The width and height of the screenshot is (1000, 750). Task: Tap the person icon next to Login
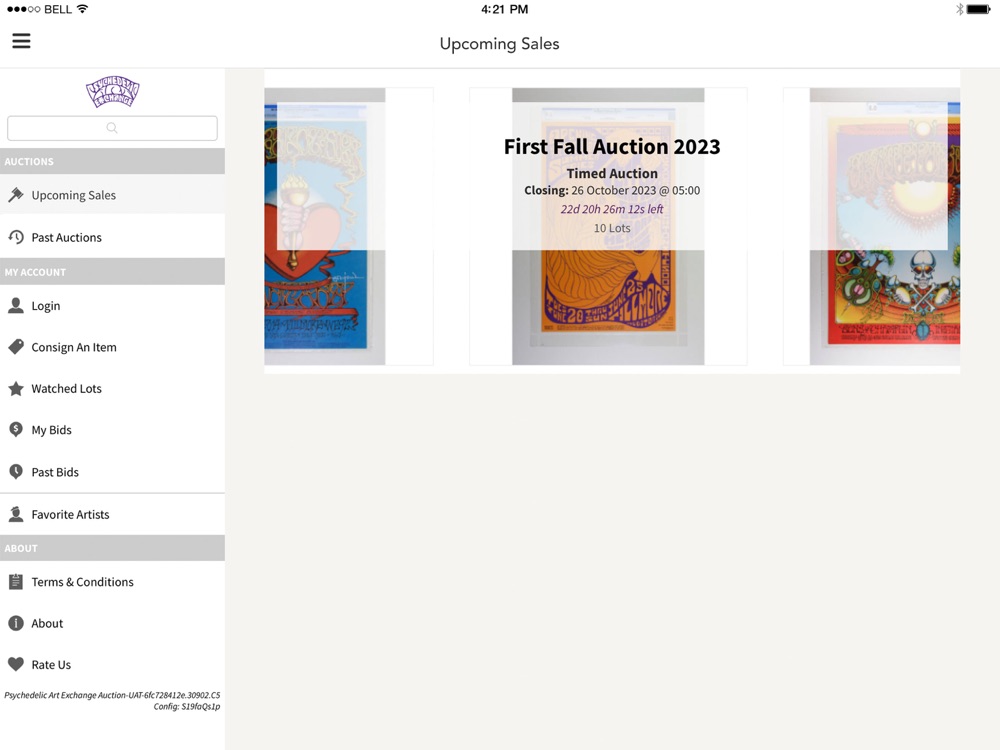[16, 305]
